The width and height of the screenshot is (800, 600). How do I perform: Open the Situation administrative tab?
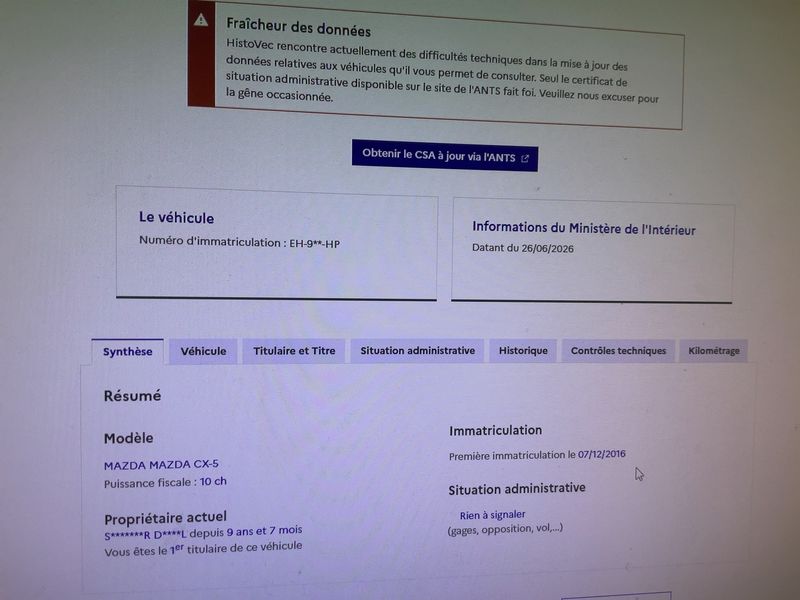pos(417,351)
